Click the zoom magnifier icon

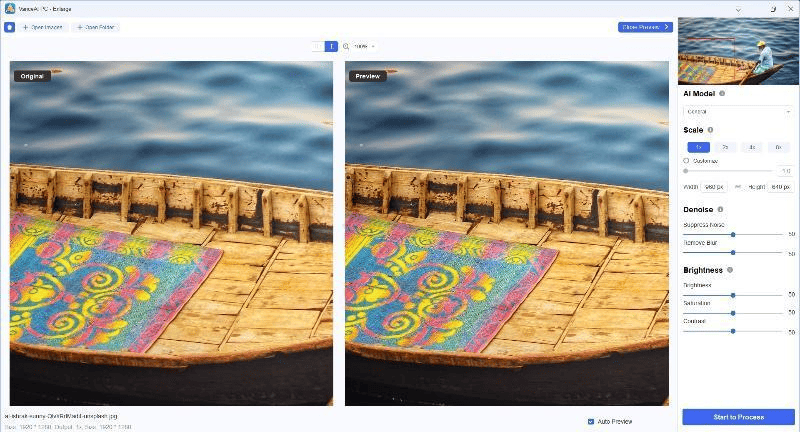tap(346, 46)
